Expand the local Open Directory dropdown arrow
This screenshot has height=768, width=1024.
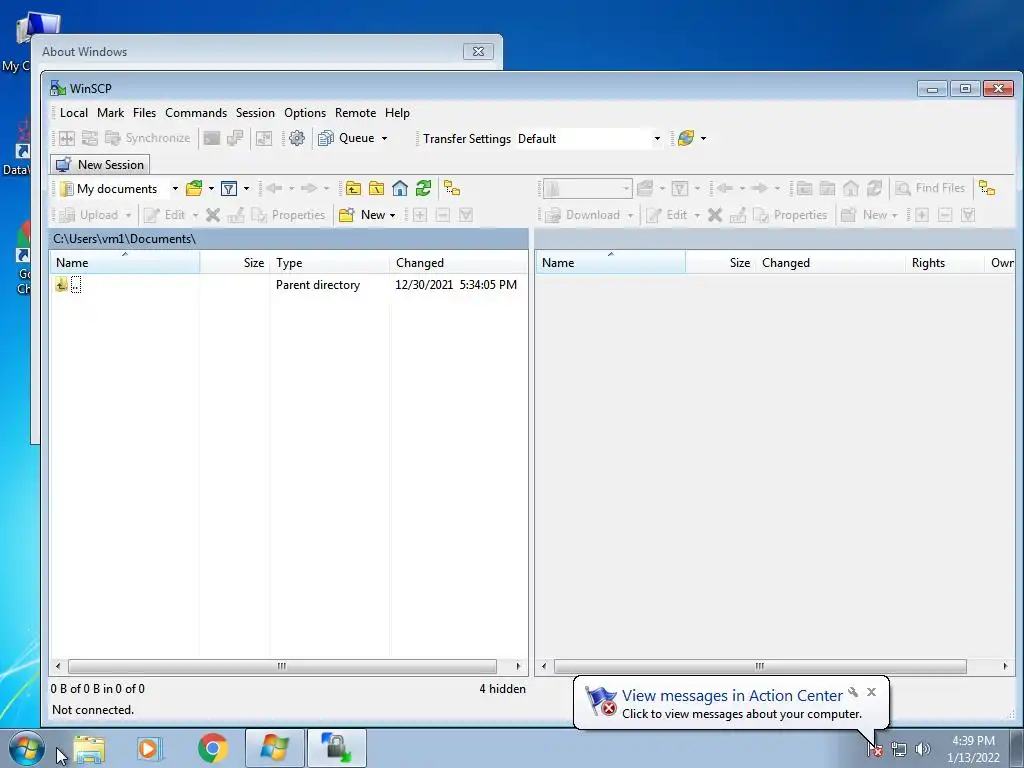(x=211, y=189)
